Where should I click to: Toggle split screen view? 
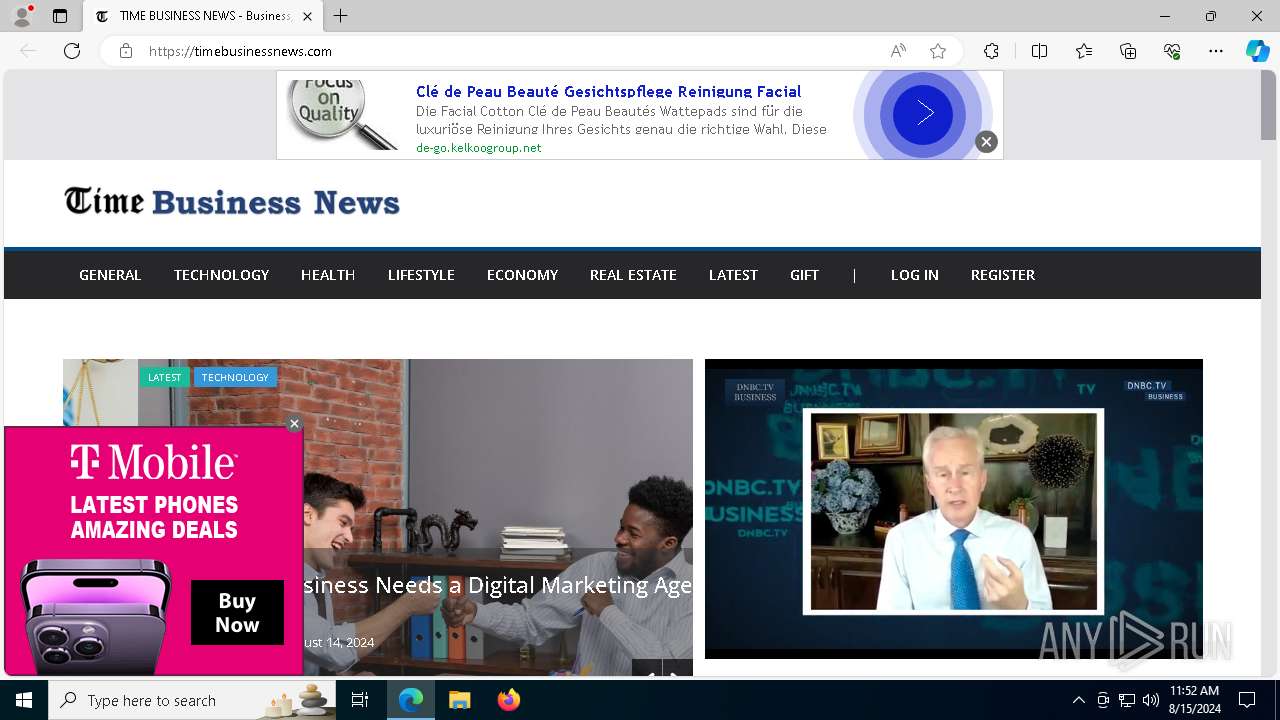[1039, 51]
